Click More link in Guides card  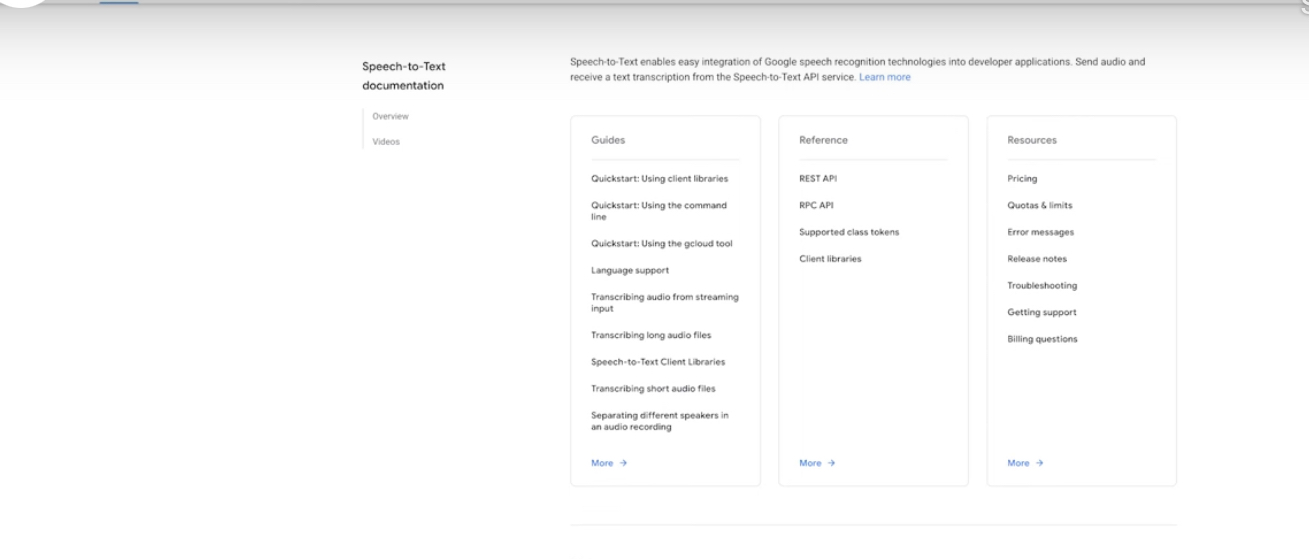(609, 463)
